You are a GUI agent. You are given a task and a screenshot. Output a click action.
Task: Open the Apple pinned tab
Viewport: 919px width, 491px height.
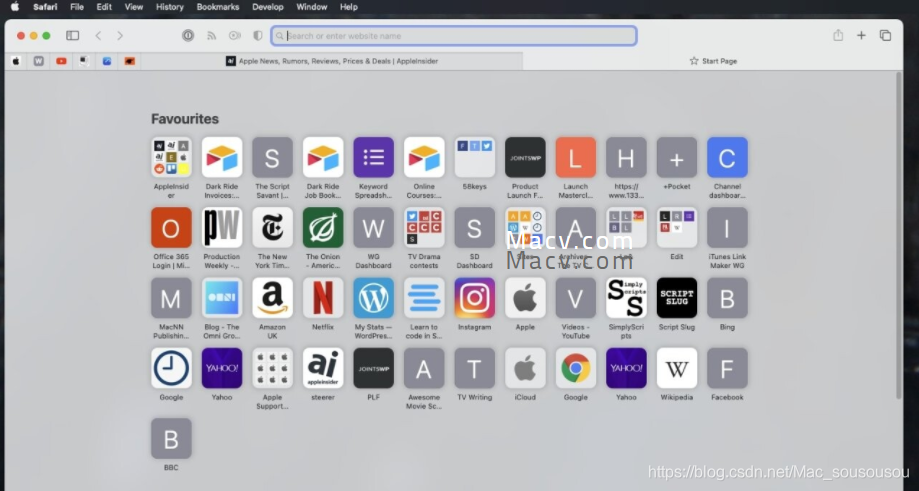16,61
